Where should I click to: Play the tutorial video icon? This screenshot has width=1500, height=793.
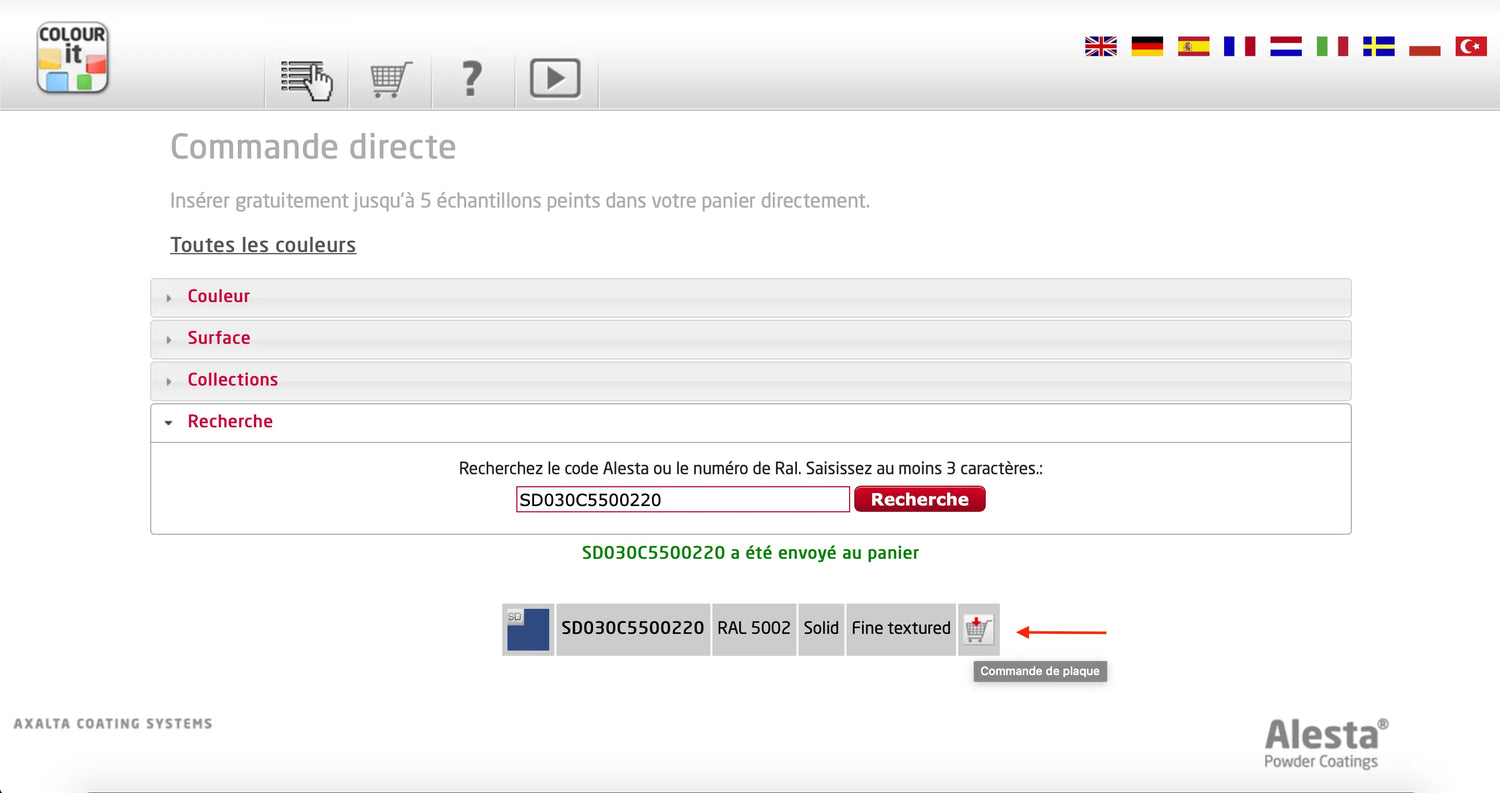pos(555,79)
